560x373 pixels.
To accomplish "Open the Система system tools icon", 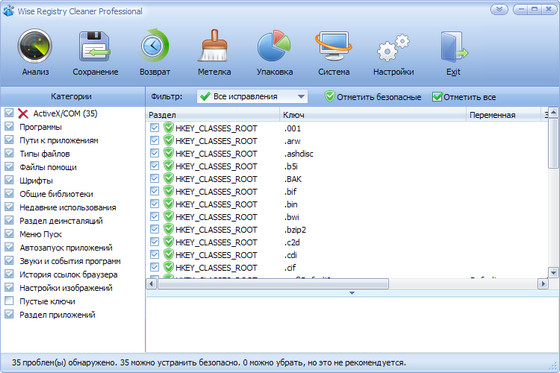I will pos(334,53).
